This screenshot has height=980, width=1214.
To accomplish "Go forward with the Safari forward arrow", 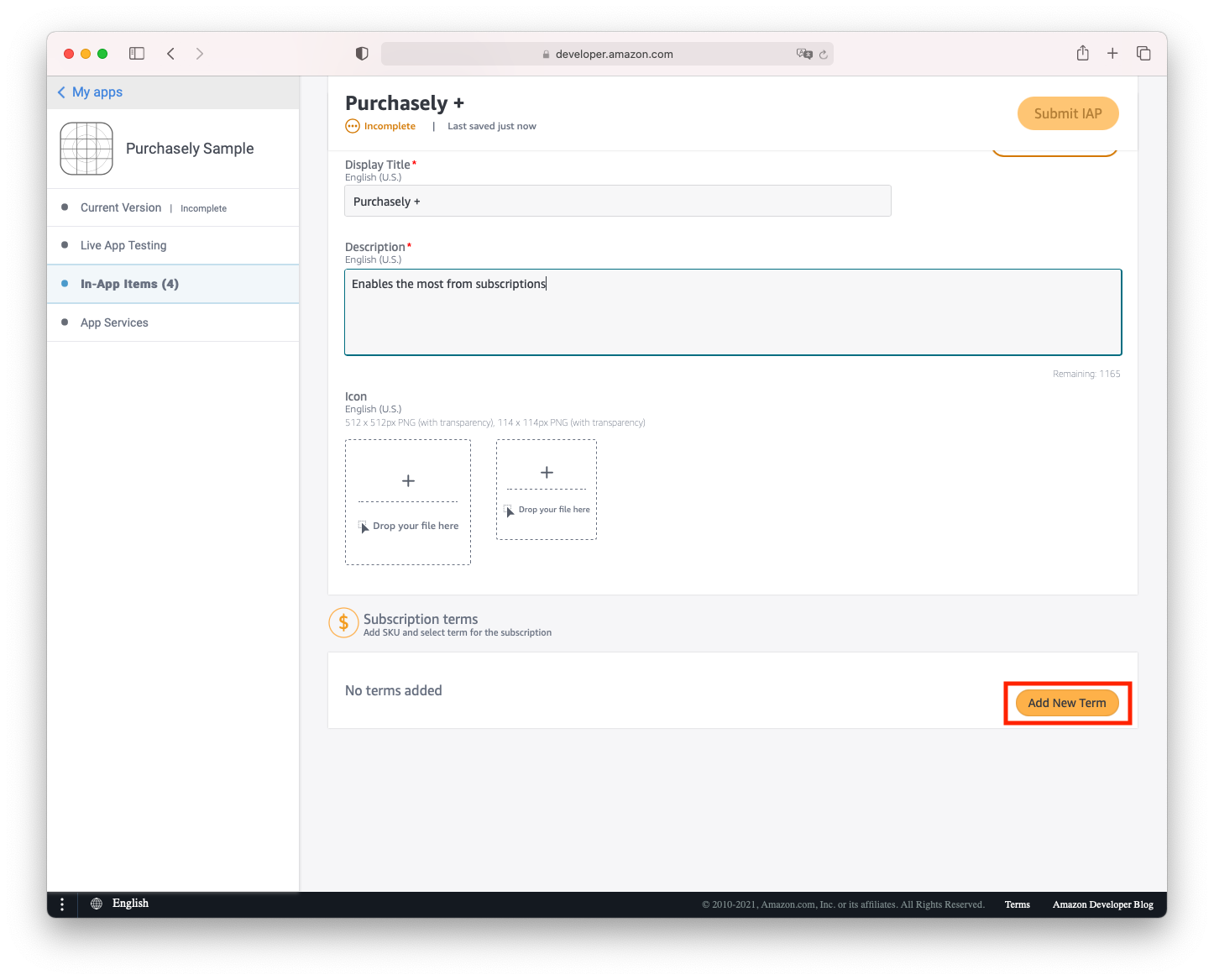I will tap(199, 54).
